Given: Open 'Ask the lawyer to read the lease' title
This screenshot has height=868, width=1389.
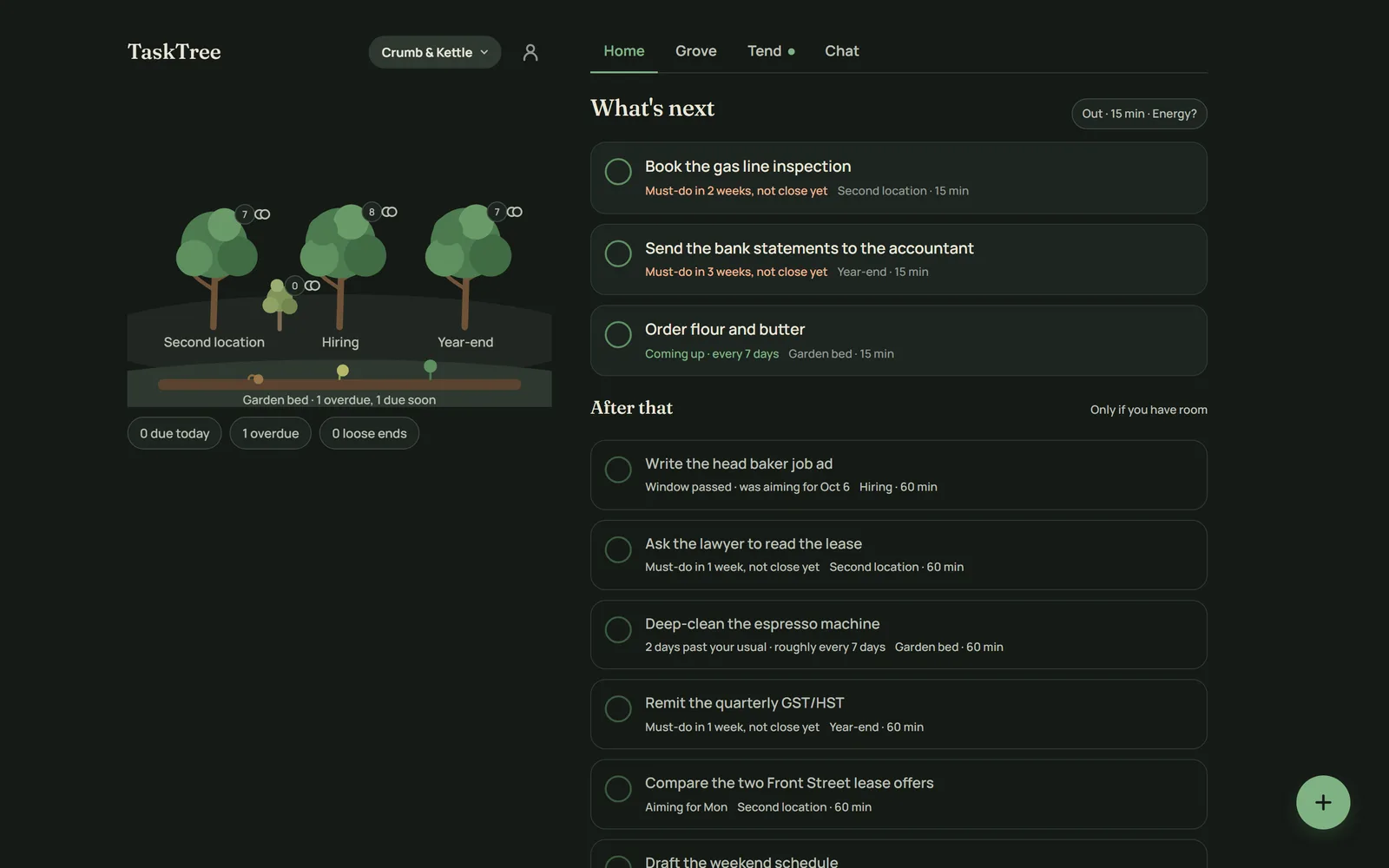Looking at the screenshot, I should pos(754,544).
